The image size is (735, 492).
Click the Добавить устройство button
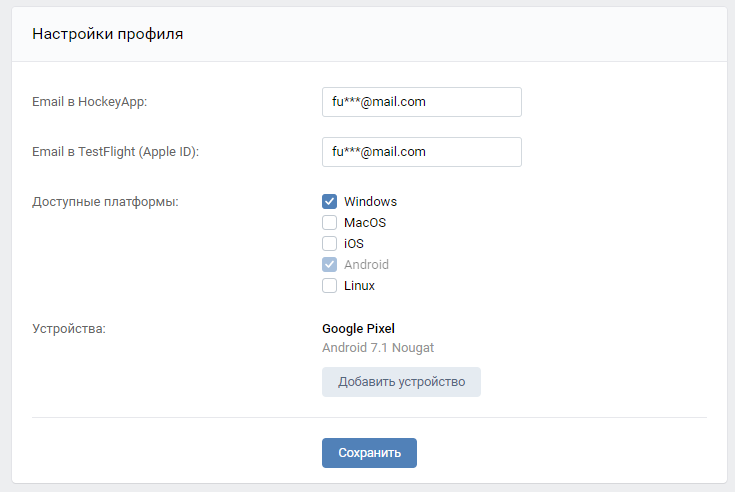[401, 382]
